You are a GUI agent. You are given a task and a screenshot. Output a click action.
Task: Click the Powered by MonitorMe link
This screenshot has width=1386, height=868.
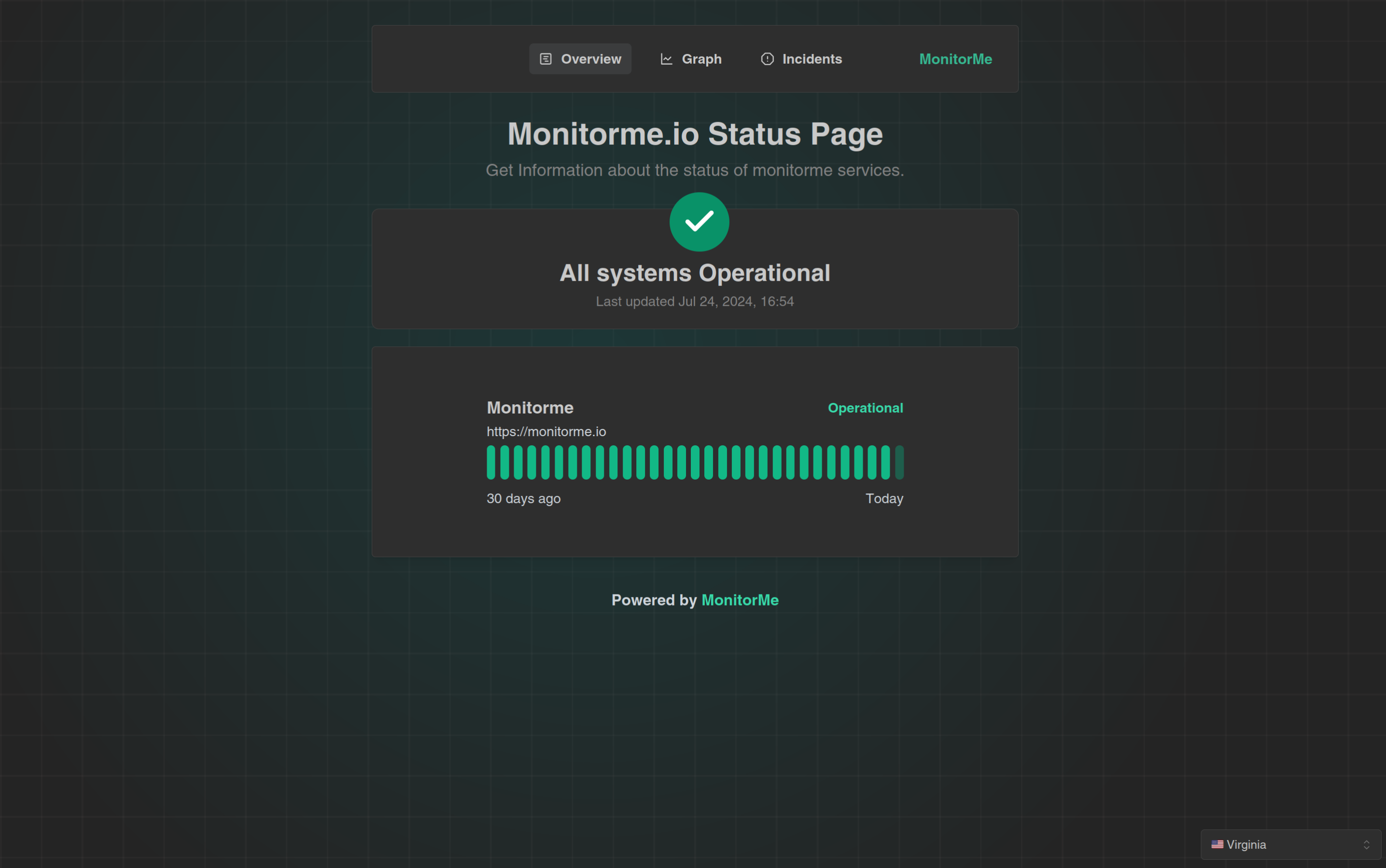click(740, 600)
